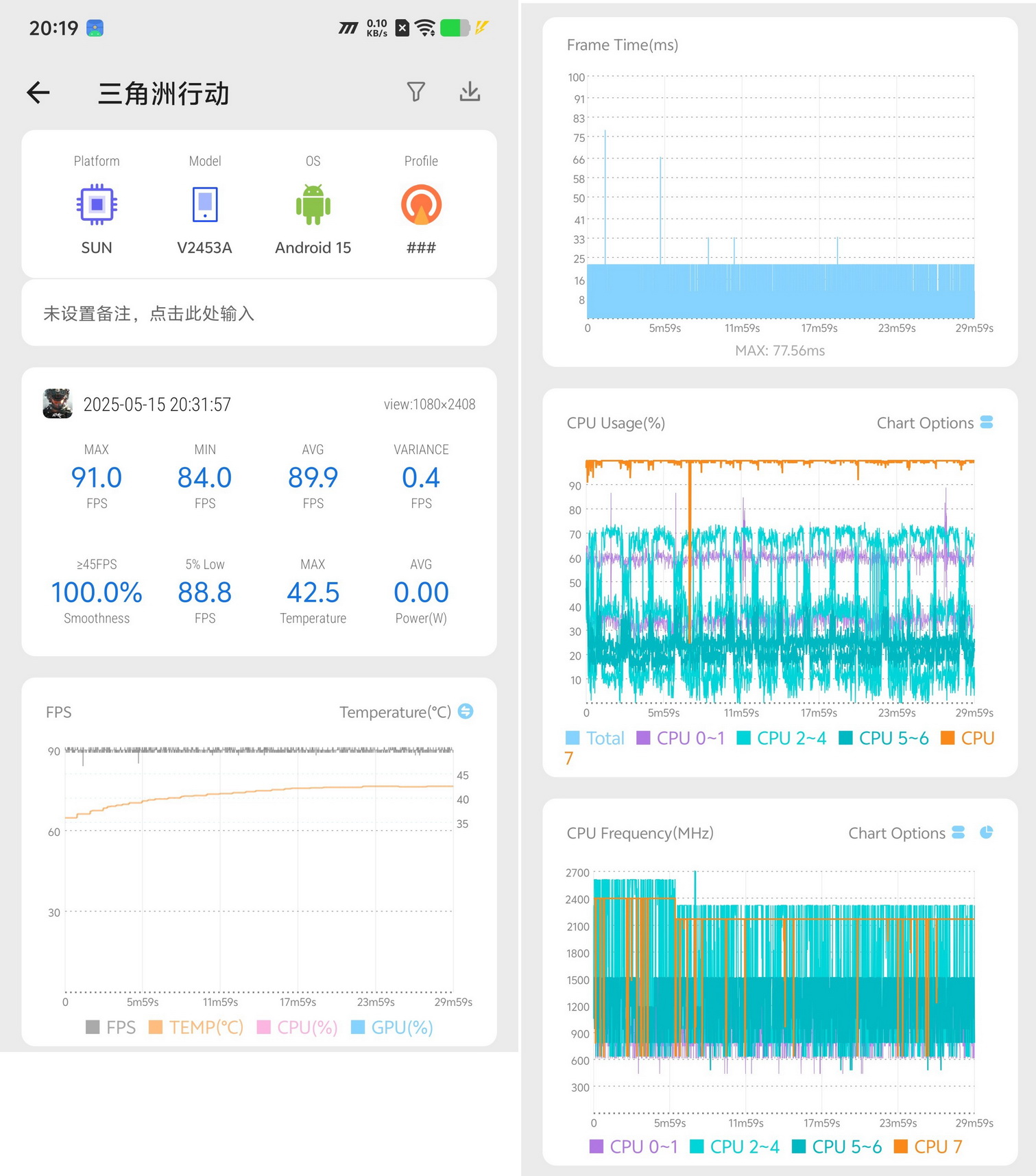Tap the view:1080×2408 resolution text
The image size is (1036, 1176).
[429, 405]
